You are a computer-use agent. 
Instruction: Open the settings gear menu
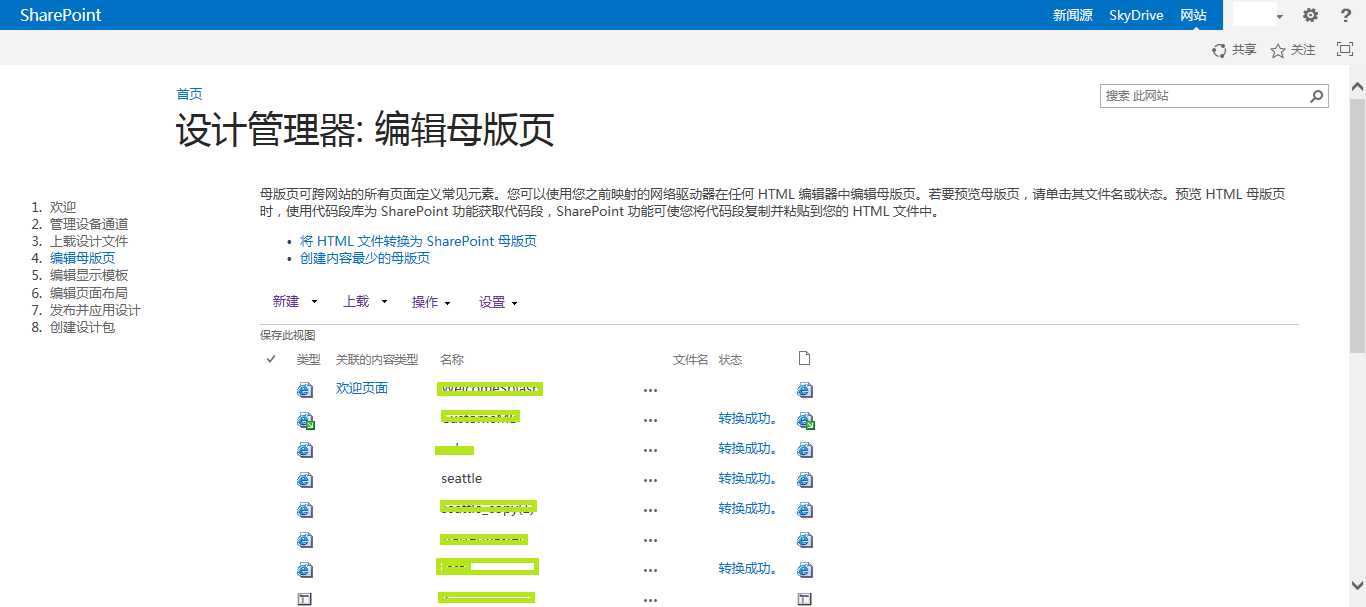pyautogui.click(x=1310, y=15)
